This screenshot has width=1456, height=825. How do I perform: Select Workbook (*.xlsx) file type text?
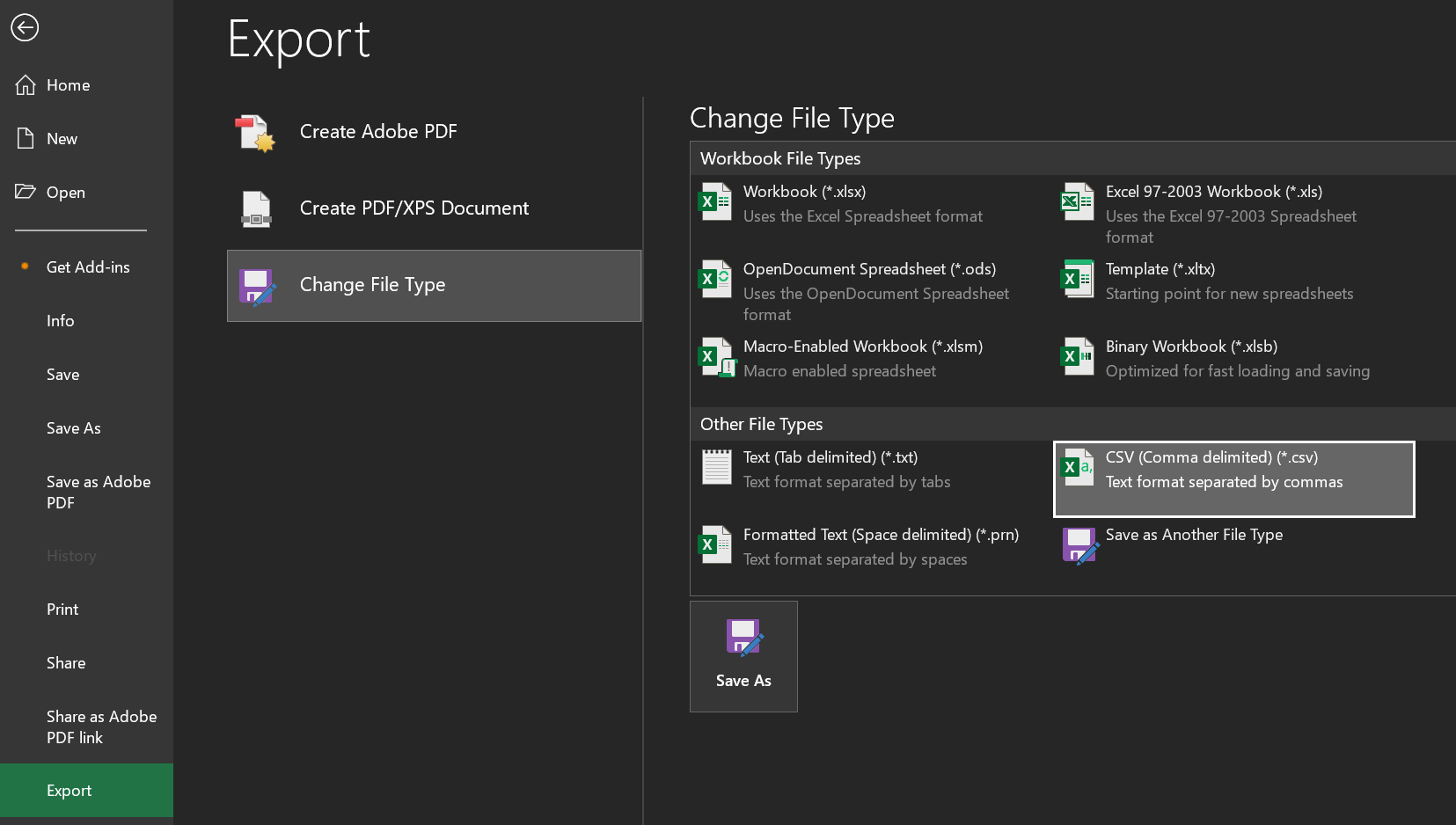coord(804,192)
